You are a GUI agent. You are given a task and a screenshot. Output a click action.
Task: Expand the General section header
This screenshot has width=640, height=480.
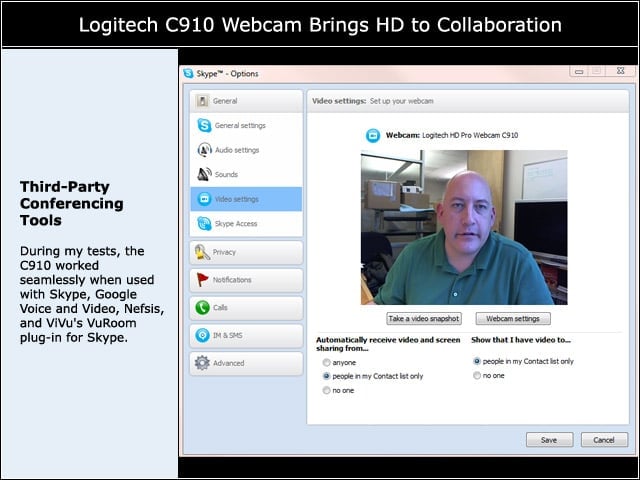246,101
